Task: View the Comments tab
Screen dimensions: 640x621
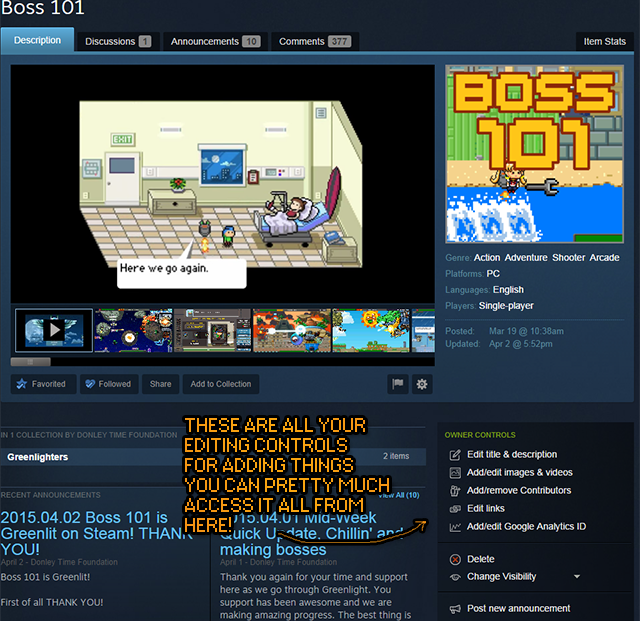Action: pos(315,42)
